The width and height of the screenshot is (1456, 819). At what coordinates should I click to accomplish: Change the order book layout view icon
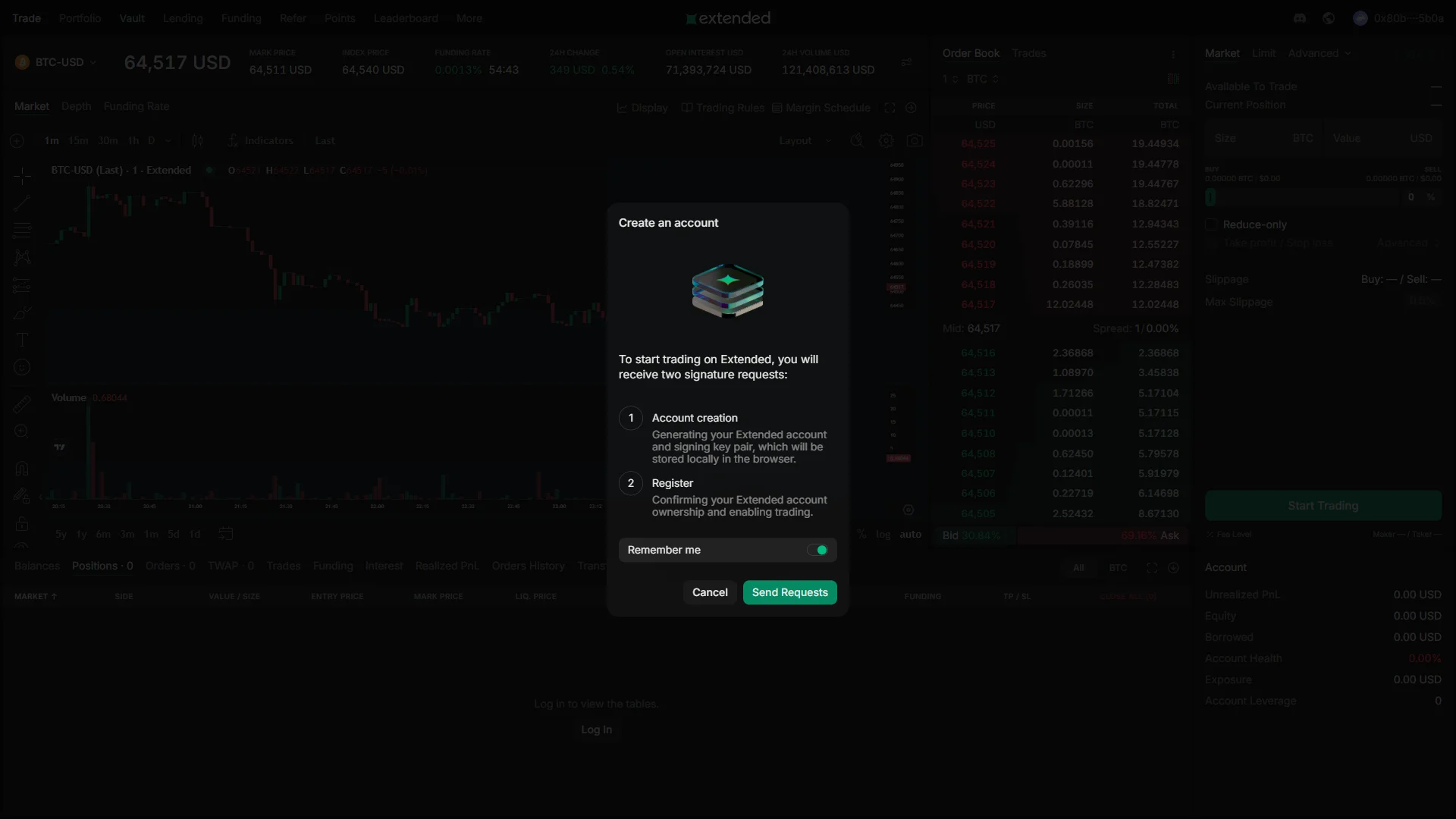point(1173,79)
